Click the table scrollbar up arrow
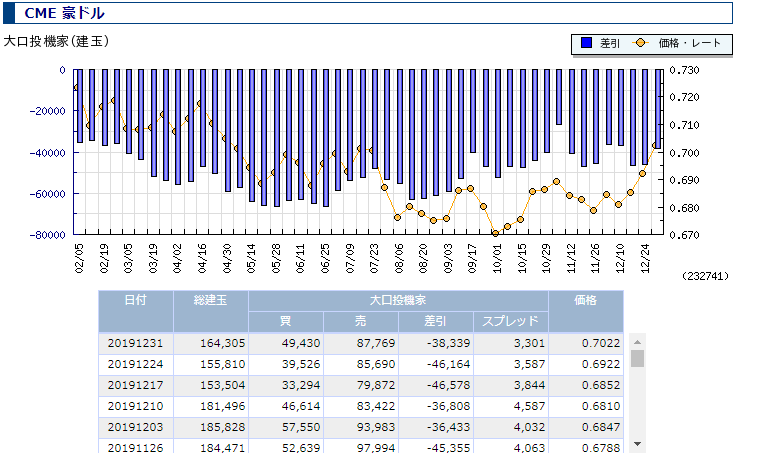The image size is (773, 461). (x=637, y=342)
